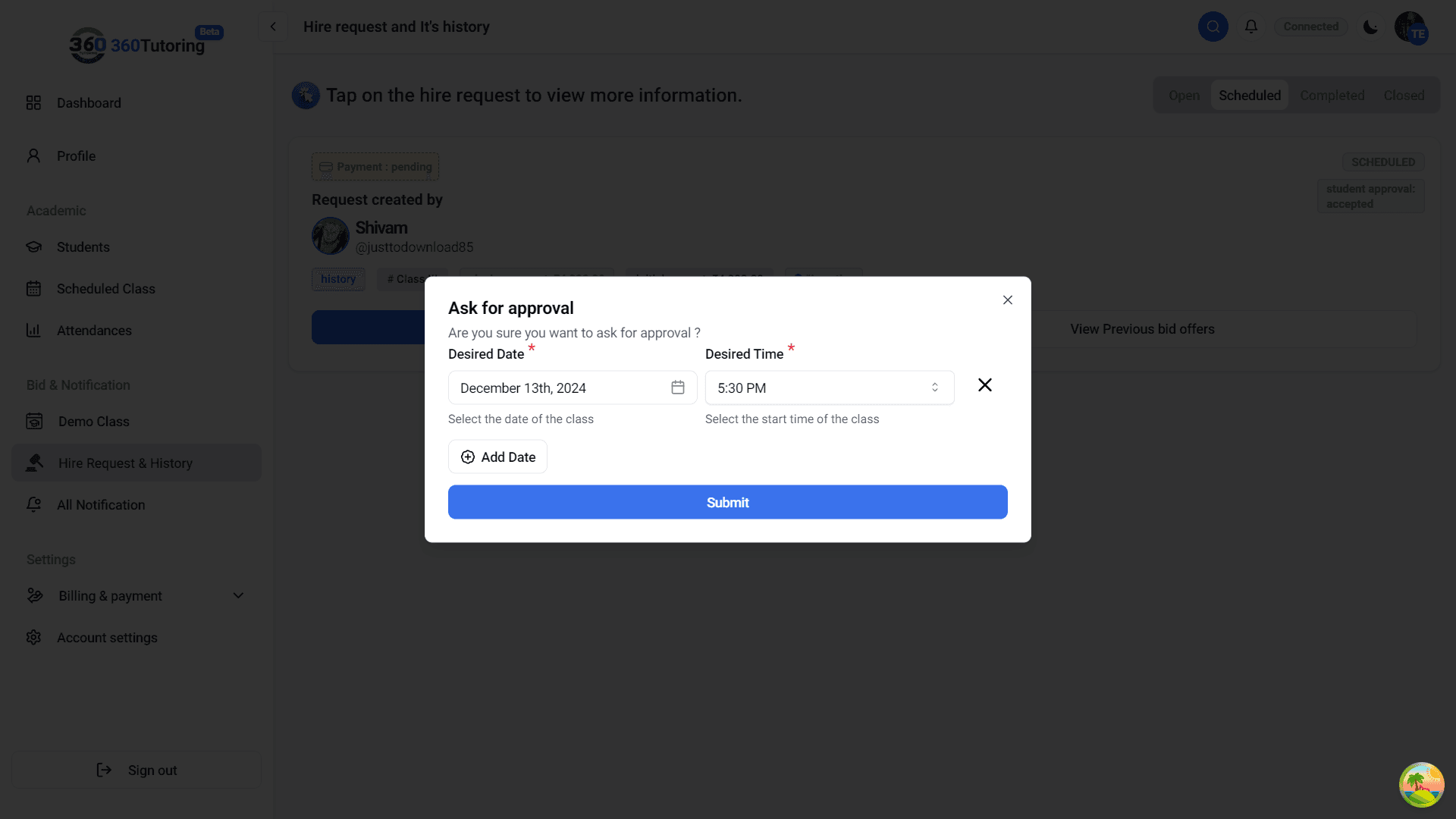Click the Submit button
This screenshot has width=1456, height=819.
[x=727, y=502]
